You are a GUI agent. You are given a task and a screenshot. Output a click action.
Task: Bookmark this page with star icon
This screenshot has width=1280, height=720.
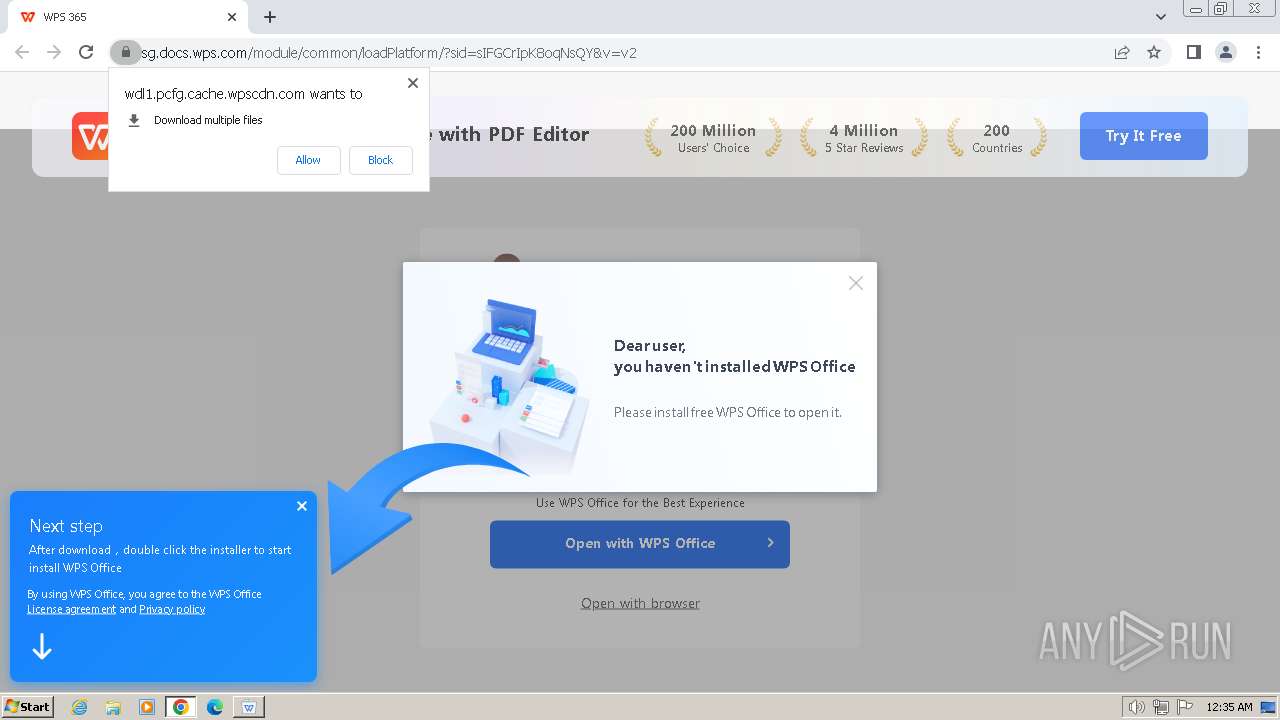(1154, 52)
